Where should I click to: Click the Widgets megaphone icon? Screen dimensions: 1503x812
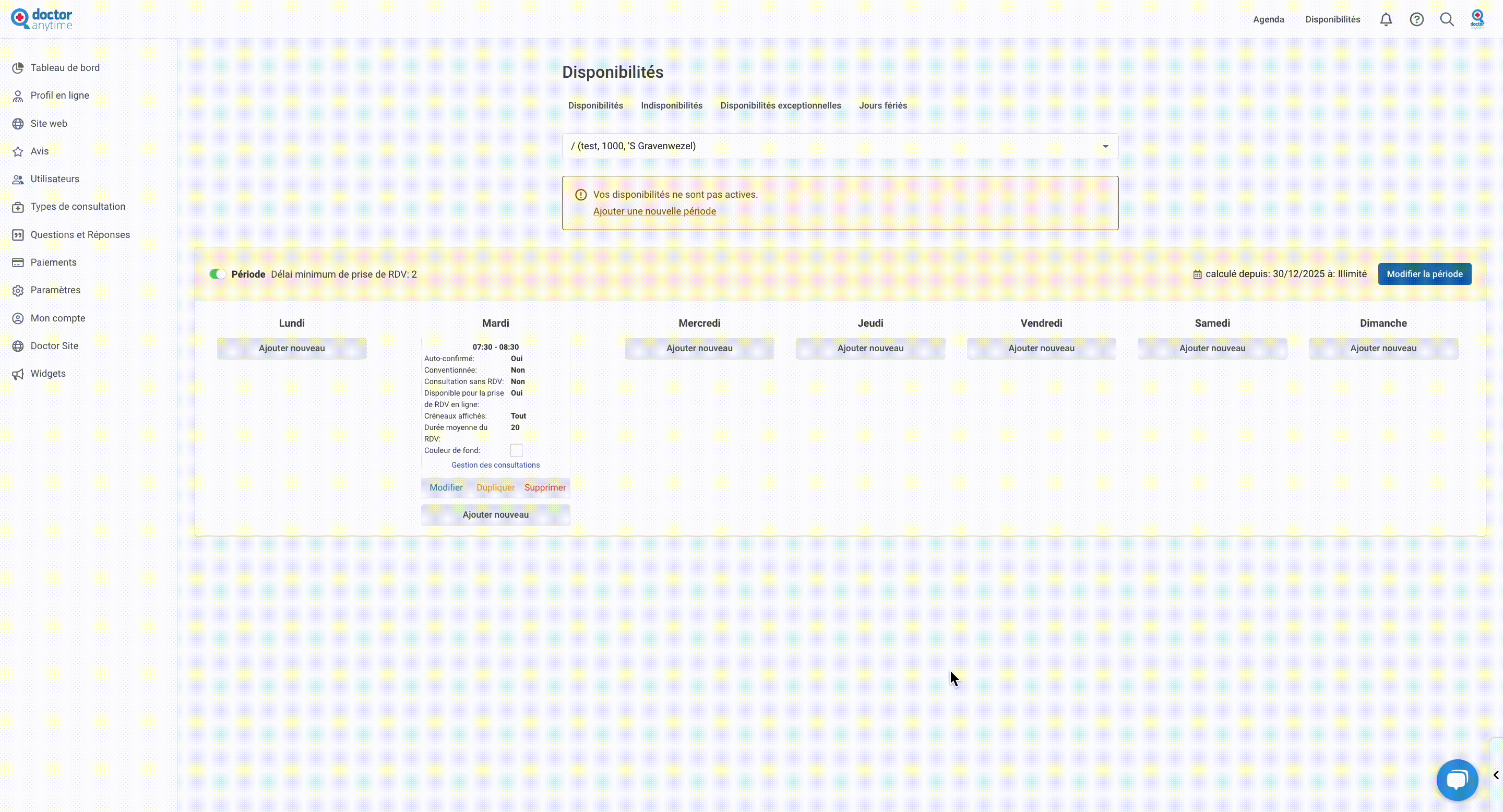click(18, 374)
